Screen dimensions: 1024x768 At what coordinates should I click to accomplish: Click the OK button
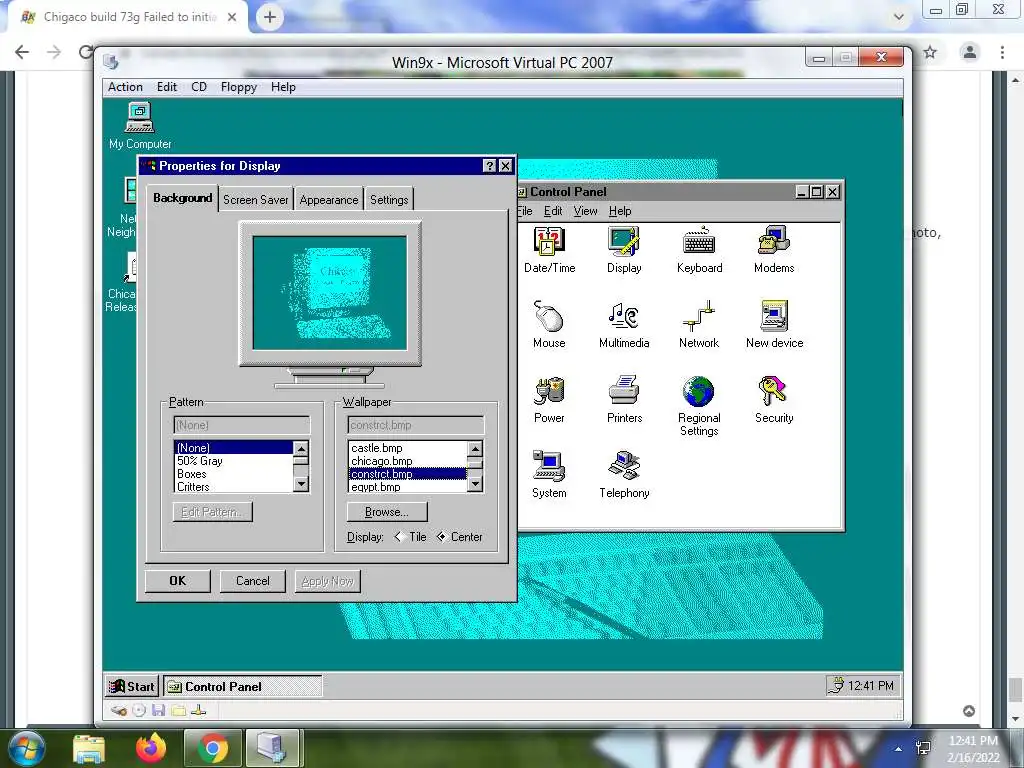178,581
